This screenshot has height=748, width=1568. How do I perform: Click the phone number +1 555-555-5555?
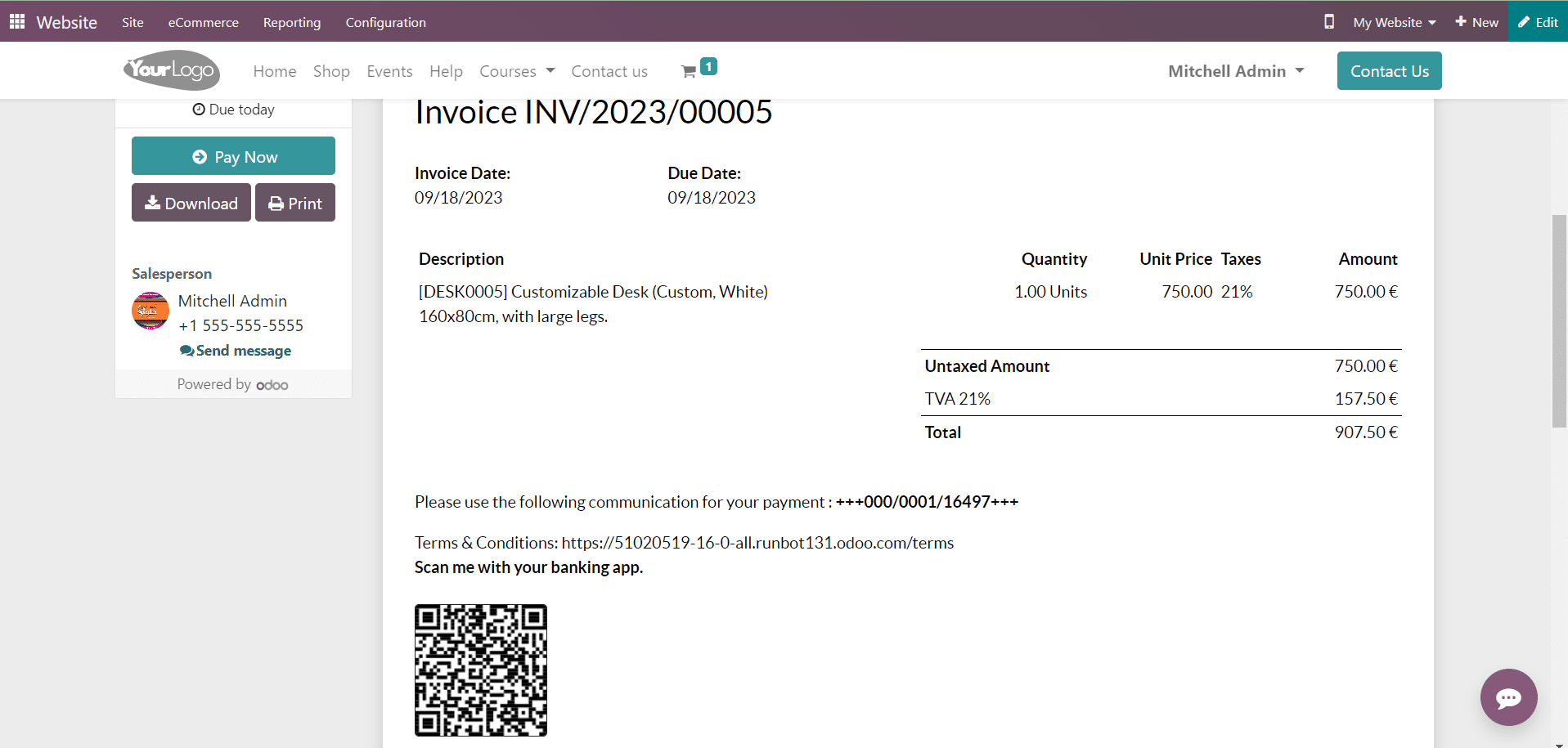tap(240, 325)
